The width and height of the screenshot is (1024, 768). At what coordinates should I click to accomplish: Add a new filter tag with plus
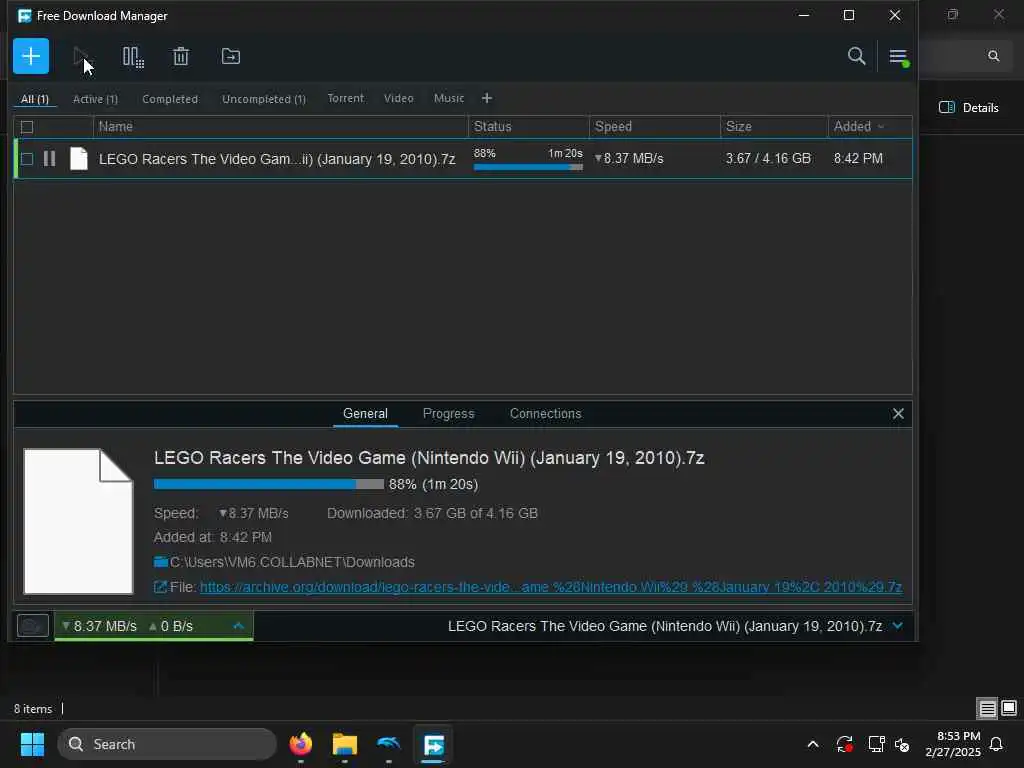(487, 99)
